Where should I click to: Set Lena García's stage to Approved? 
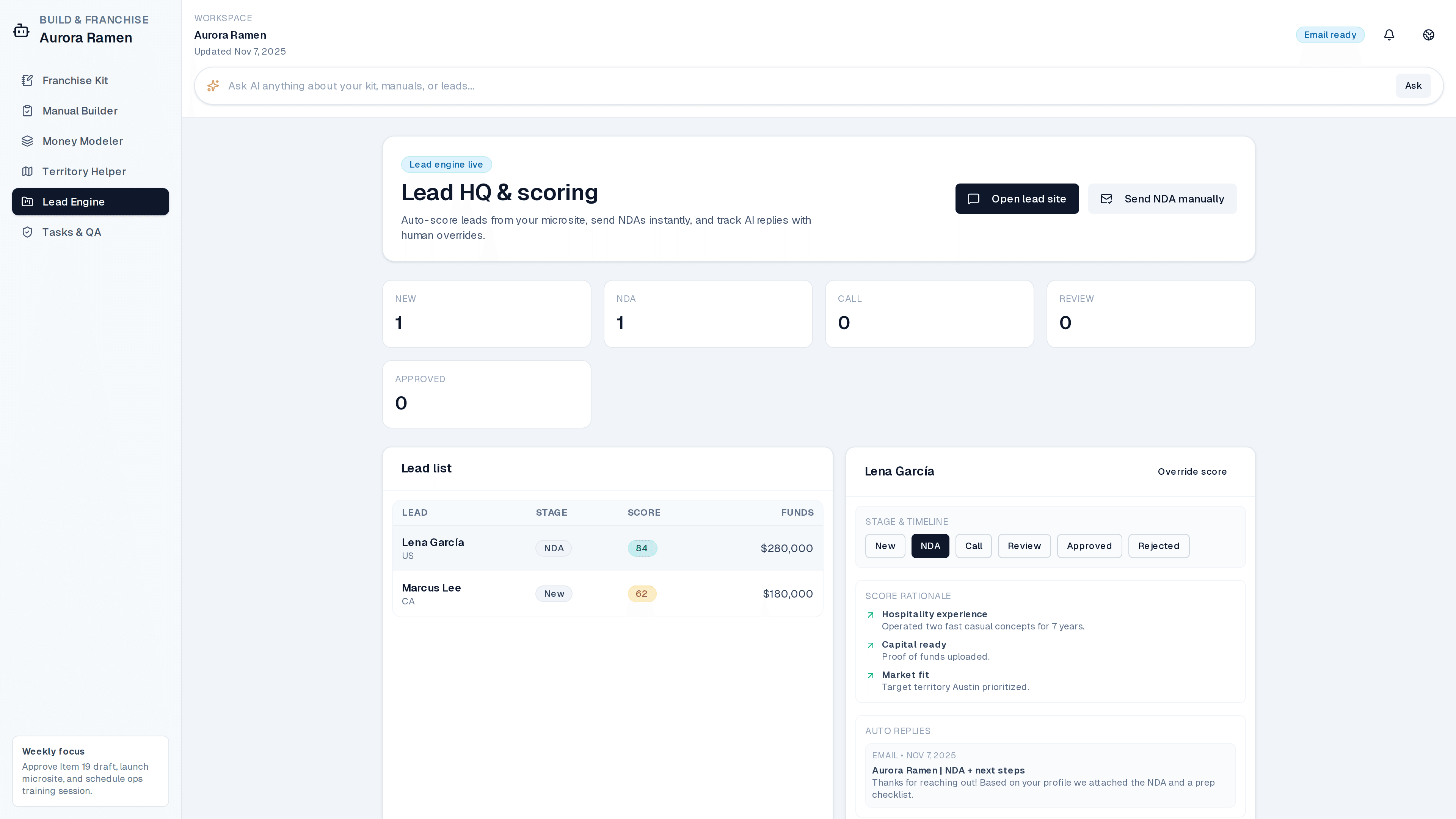pyautogui.click(x=1089, y=546)
